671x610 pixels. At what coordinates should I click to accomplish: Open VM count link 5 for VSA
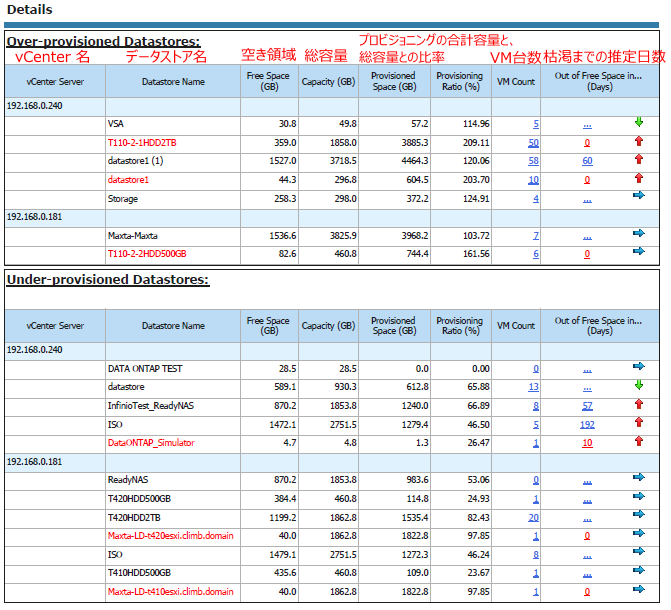[x=536, y=124]
